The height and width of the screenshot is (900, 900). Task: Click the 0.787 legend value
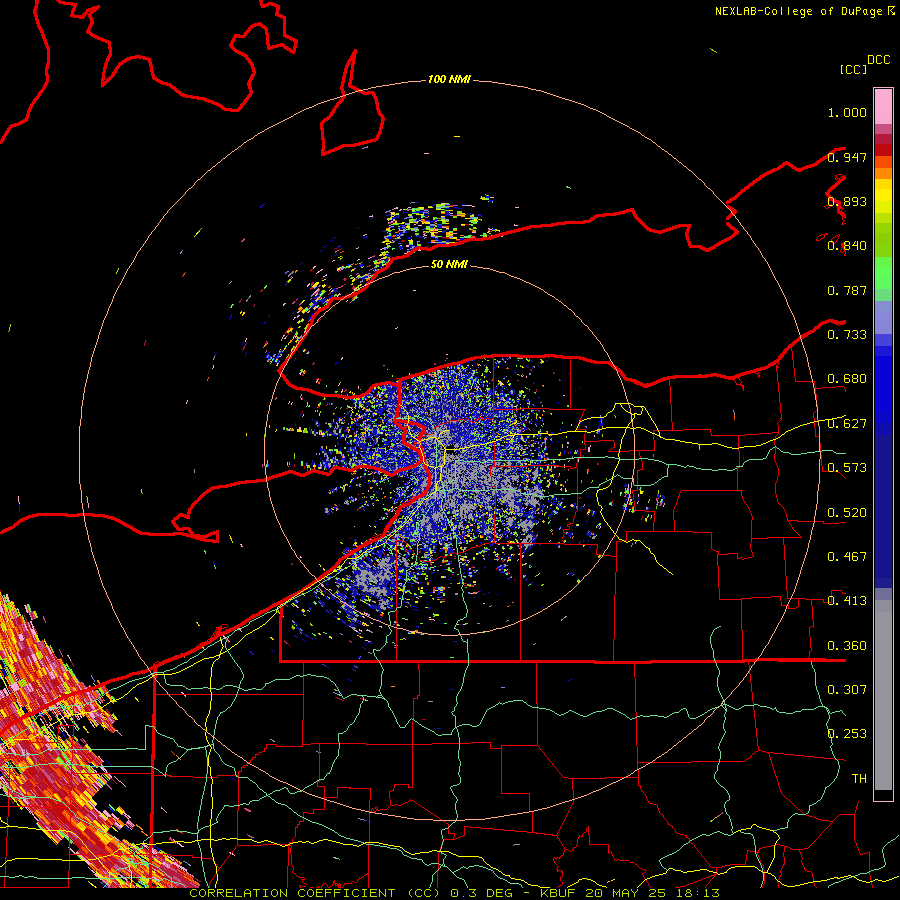point(847,290)
